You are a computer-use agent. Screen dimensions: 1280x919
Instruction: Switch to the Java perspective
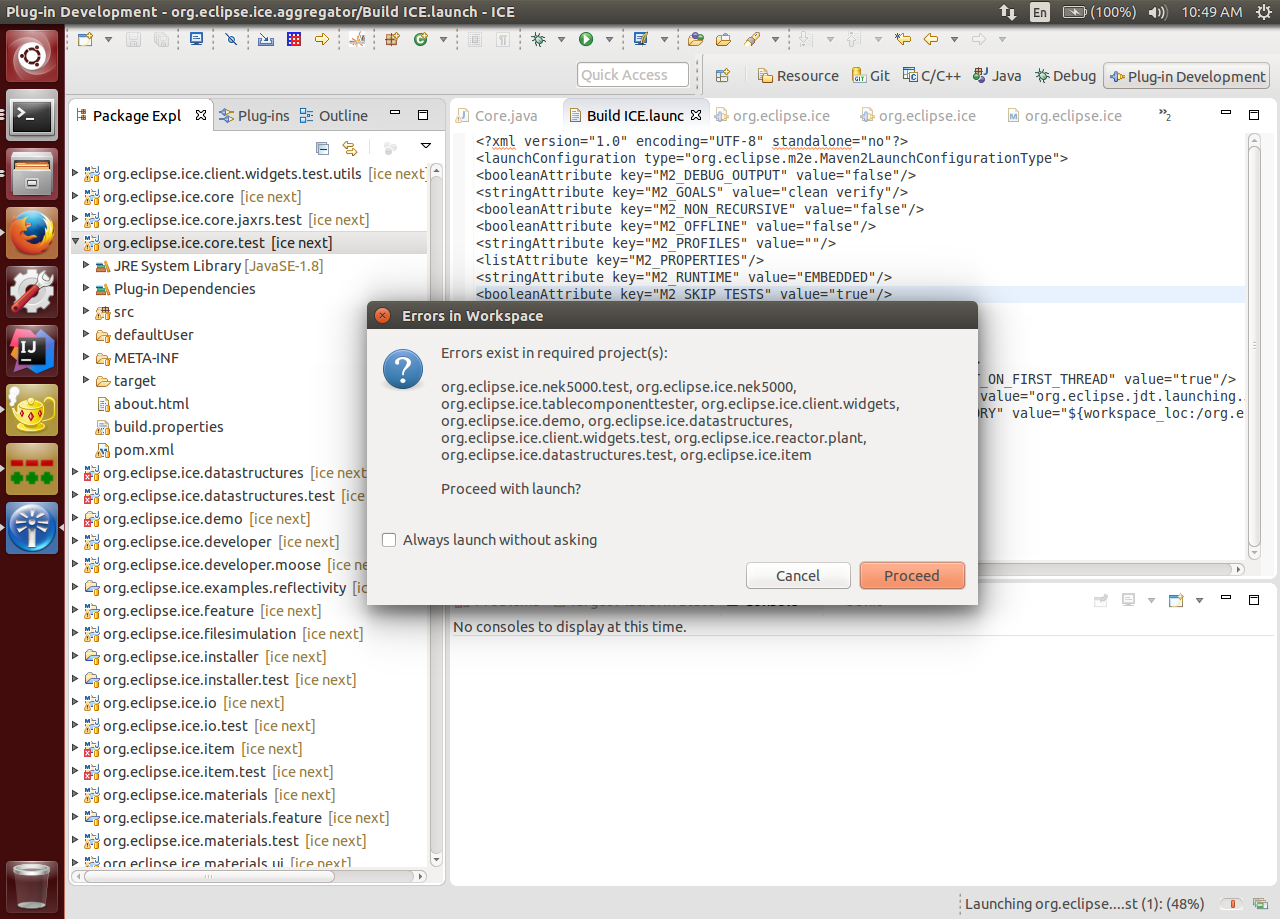click(x=997, y=76)
